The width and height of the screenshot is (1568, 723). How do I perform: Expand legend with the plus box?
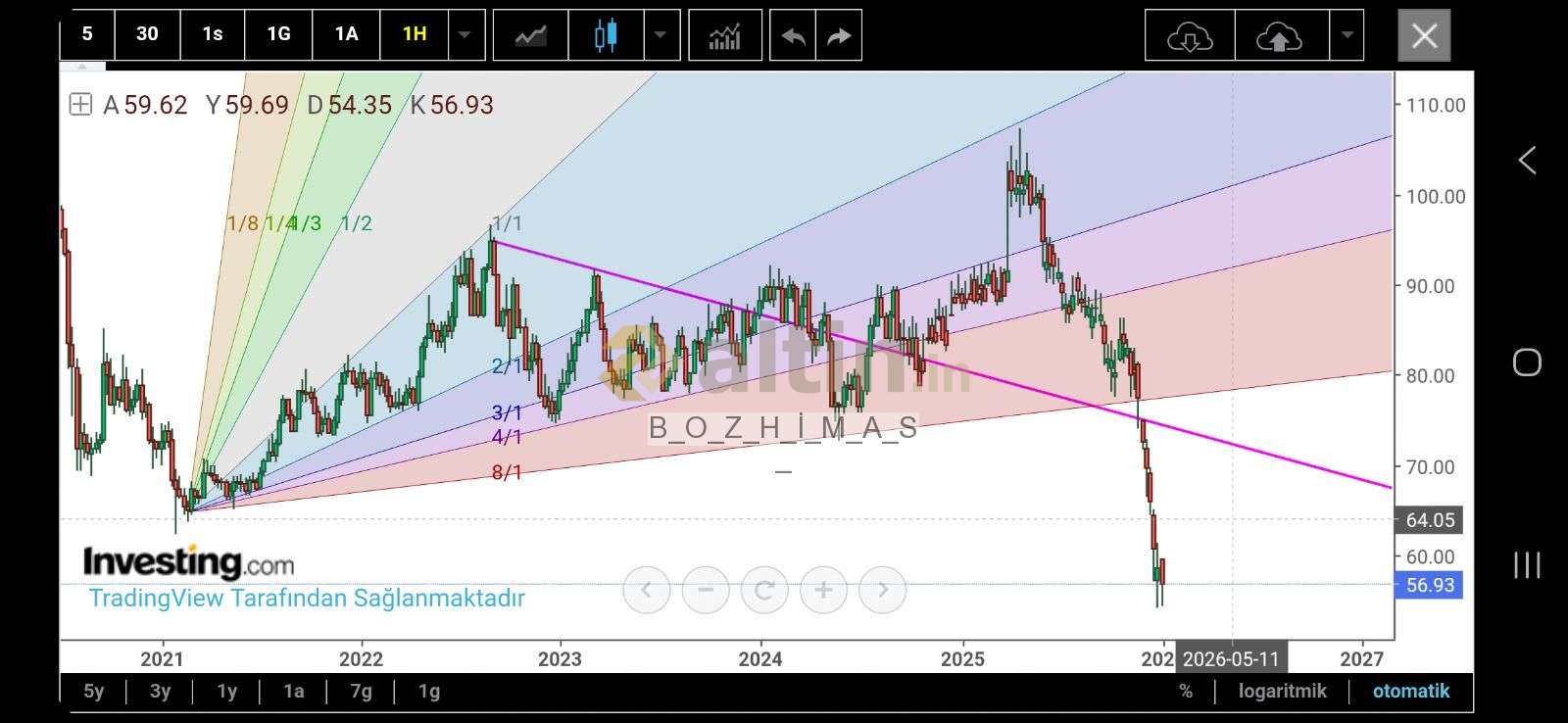(x=80, y=105)
